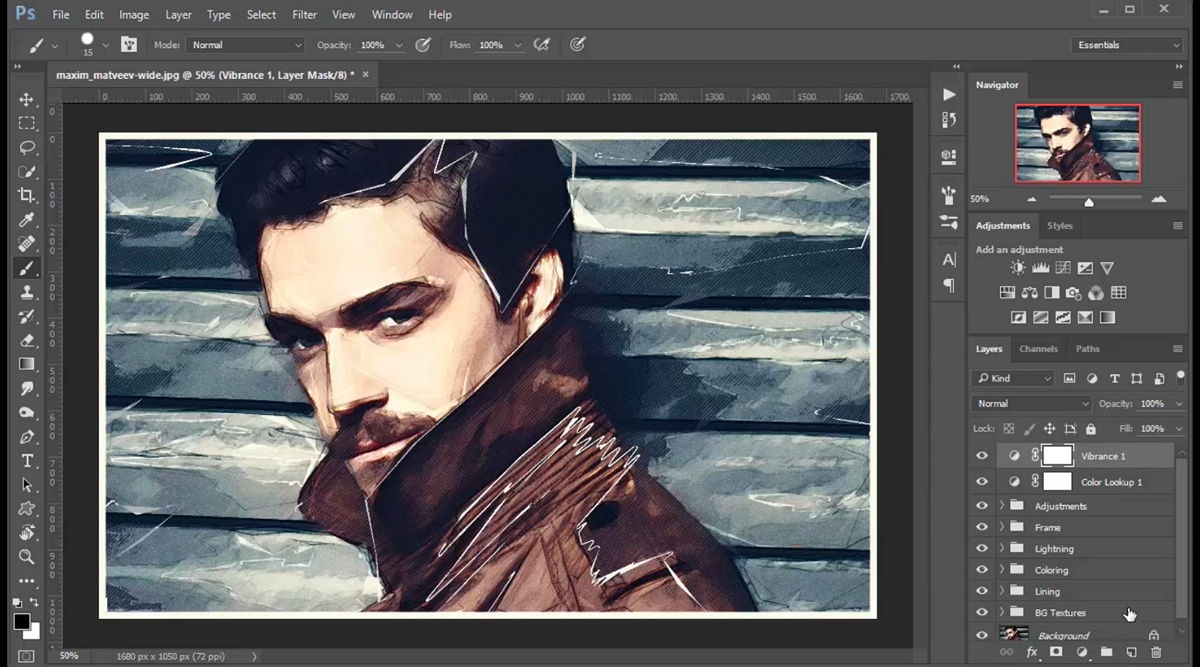
Task: Toggle Background layer visibility
Action: (982, 635)
